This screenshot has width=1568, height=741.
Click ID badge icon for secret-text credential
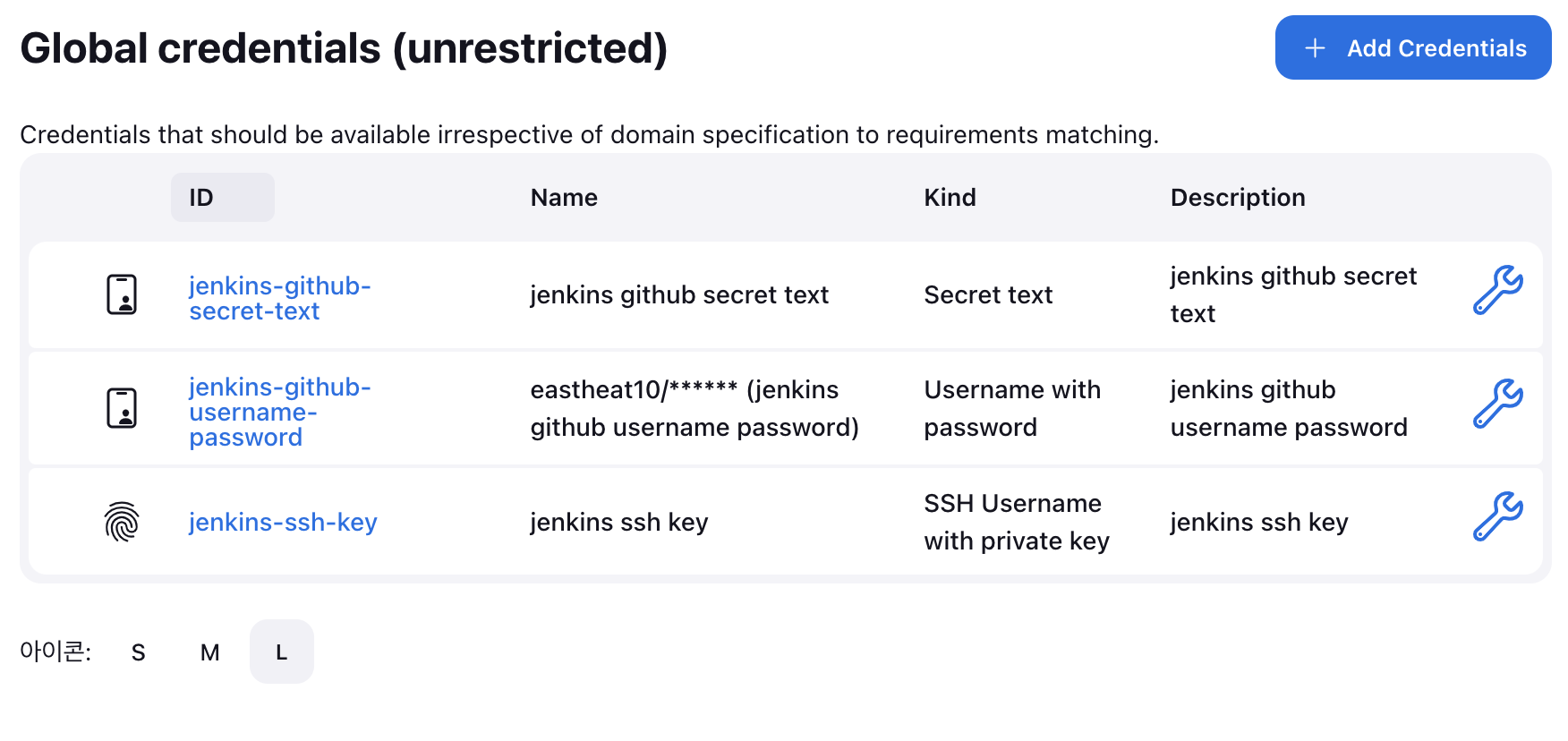click(122, 294)
